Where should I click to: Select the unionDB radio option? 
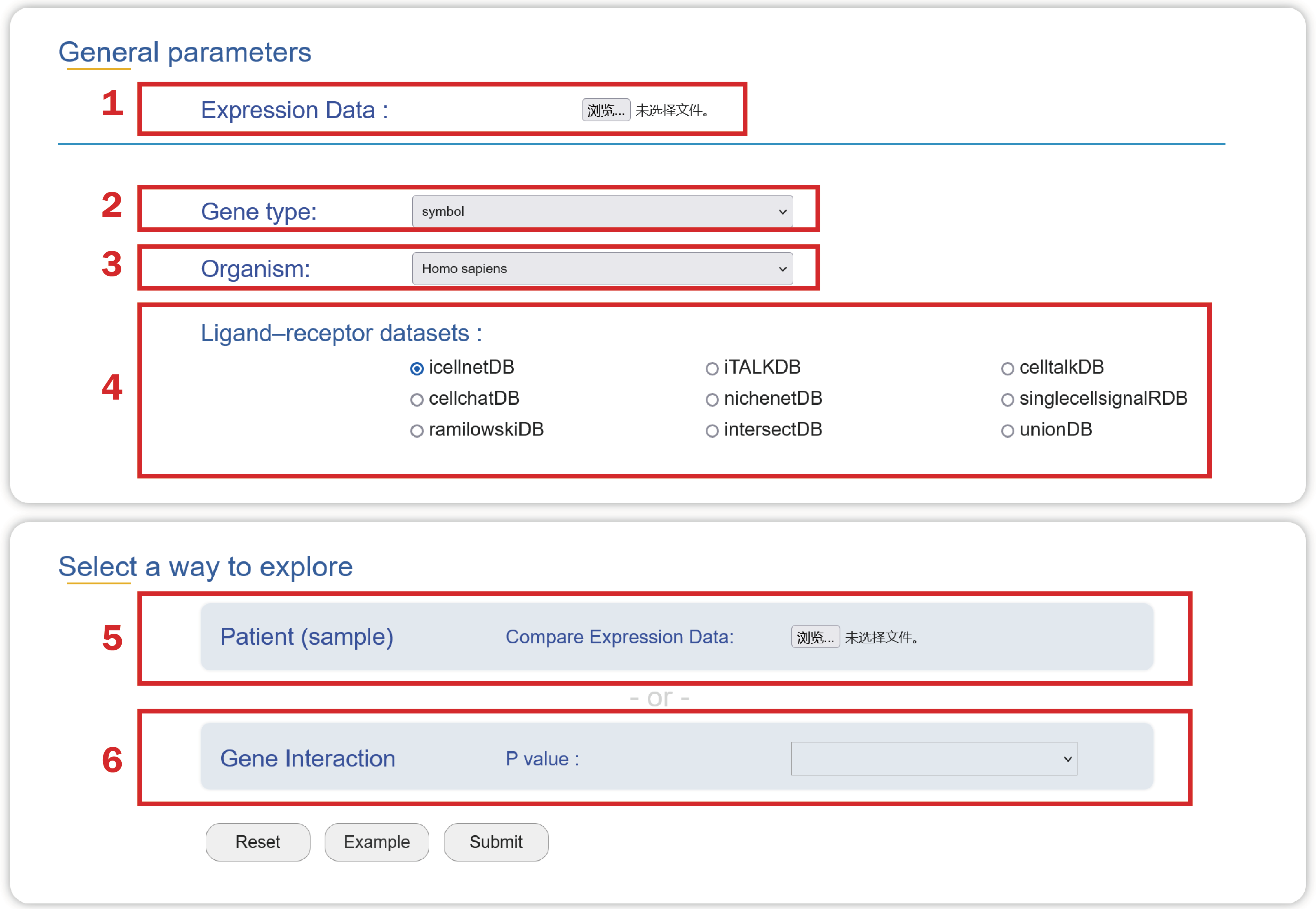point(1007,431)
